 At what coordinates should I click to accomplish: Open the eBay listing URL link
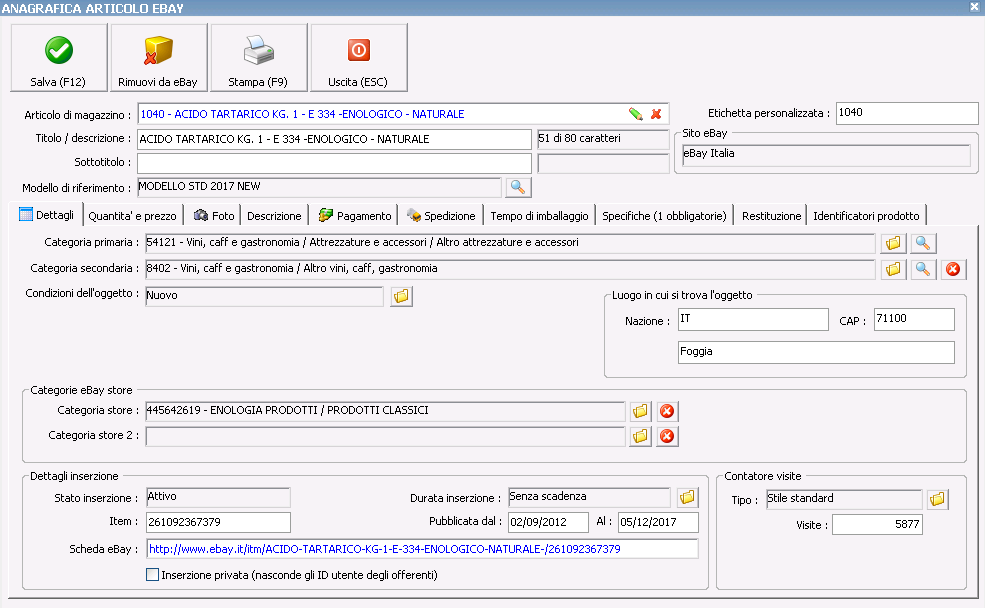point(384,549)
